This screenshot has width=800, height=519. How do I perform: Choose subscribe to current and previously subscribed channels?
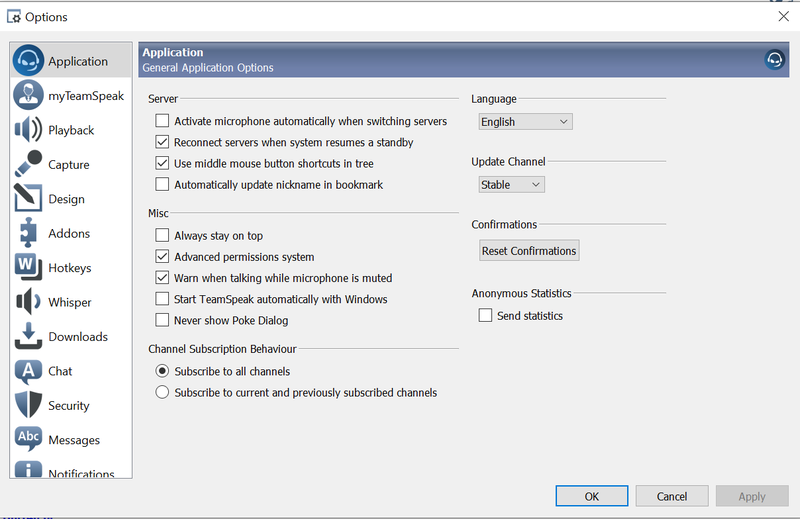pos(162,392)
